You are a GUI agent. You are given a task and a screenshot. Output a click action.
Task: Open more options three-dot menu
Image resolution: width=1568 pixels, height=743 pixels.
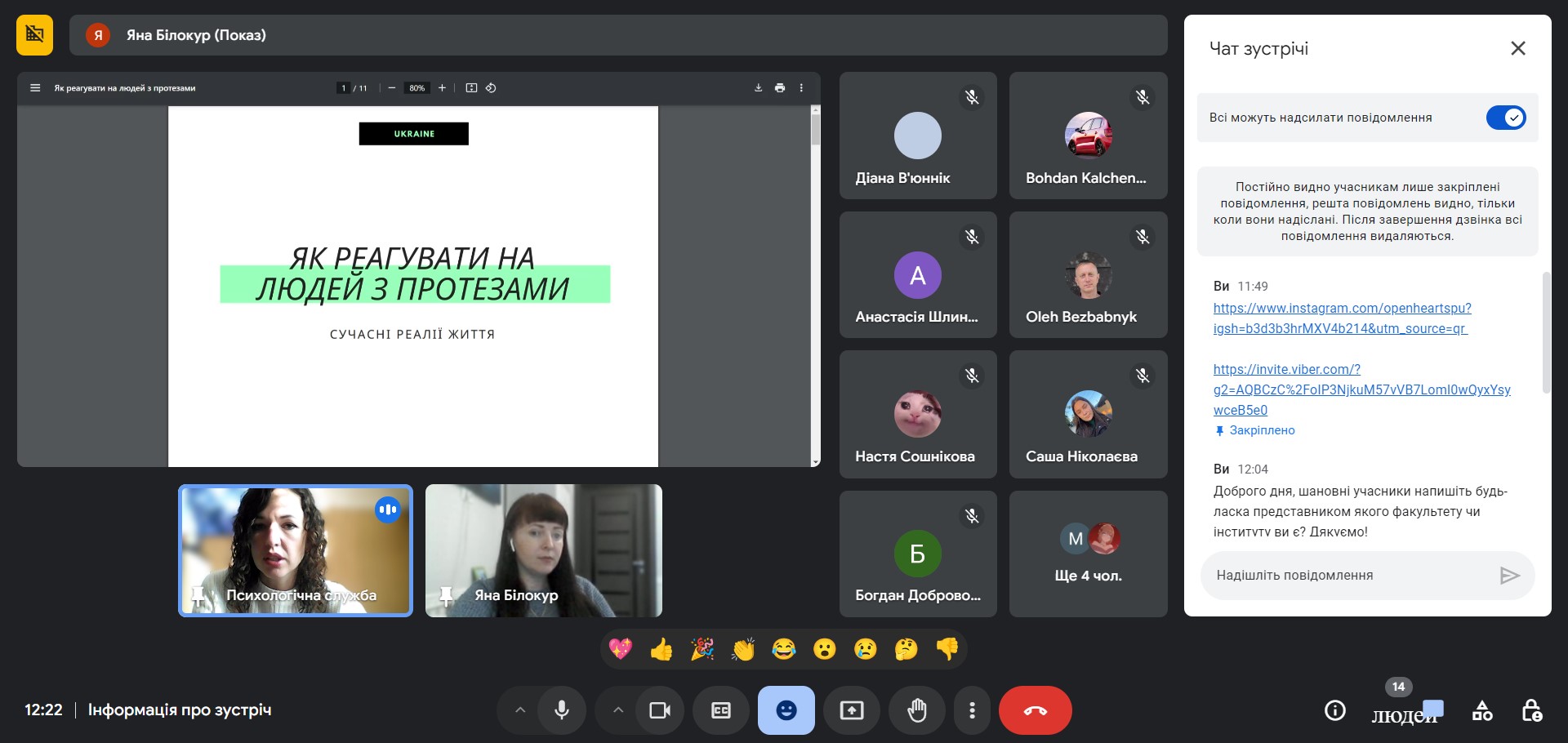click(972, 710)
